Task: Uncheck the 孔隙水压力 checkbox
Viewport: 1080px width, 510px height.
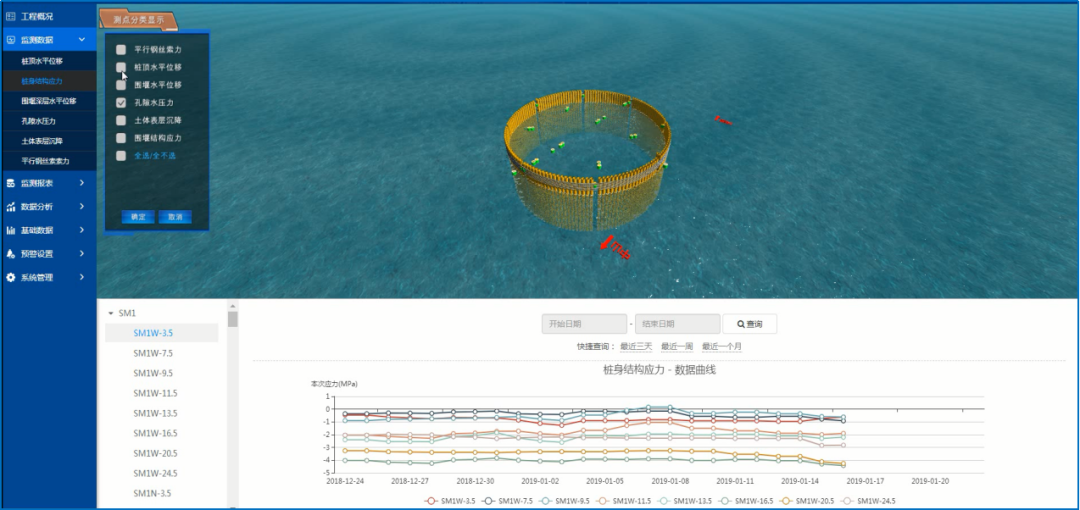Action: (121, 103)
